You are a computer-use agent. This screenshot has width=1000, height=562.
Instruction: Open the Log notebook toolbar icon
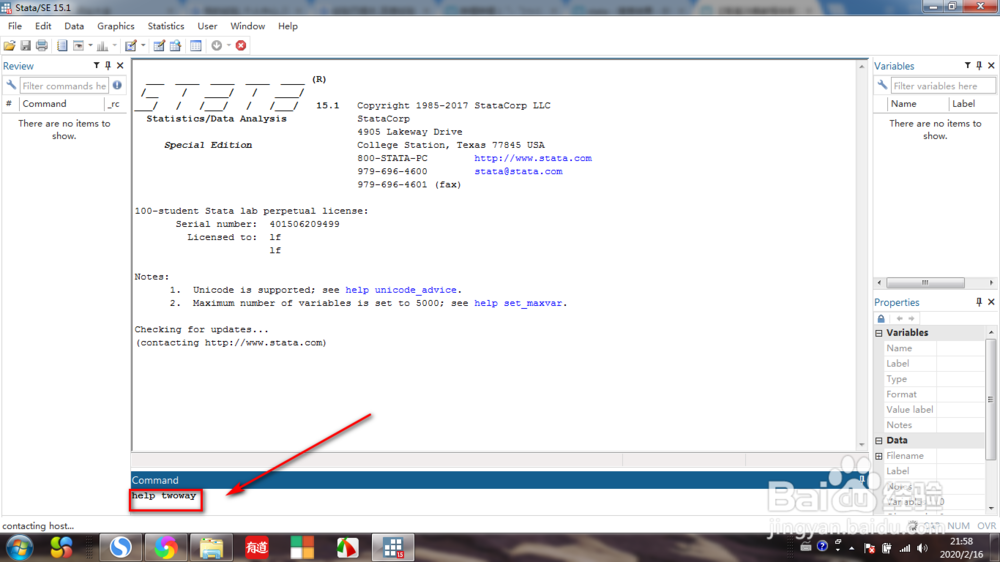tap(62, 45)
